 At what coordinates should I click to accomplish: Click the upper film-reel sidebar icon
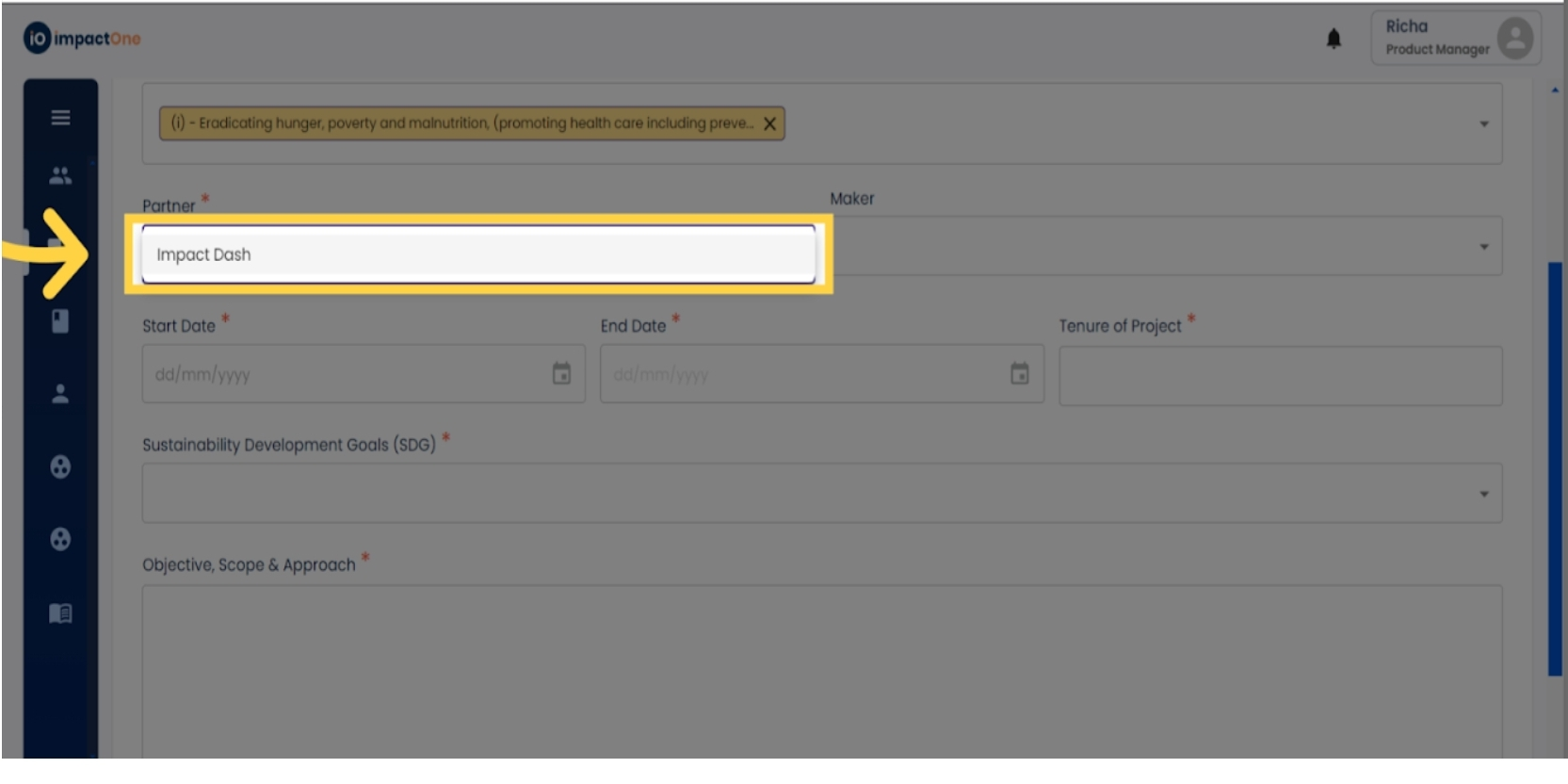[60, 466]
